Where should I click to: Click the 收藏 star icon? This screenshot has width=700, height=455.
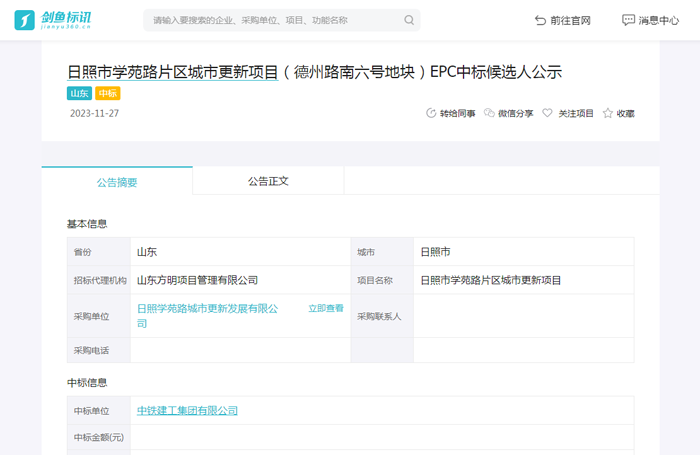point(608,113)
